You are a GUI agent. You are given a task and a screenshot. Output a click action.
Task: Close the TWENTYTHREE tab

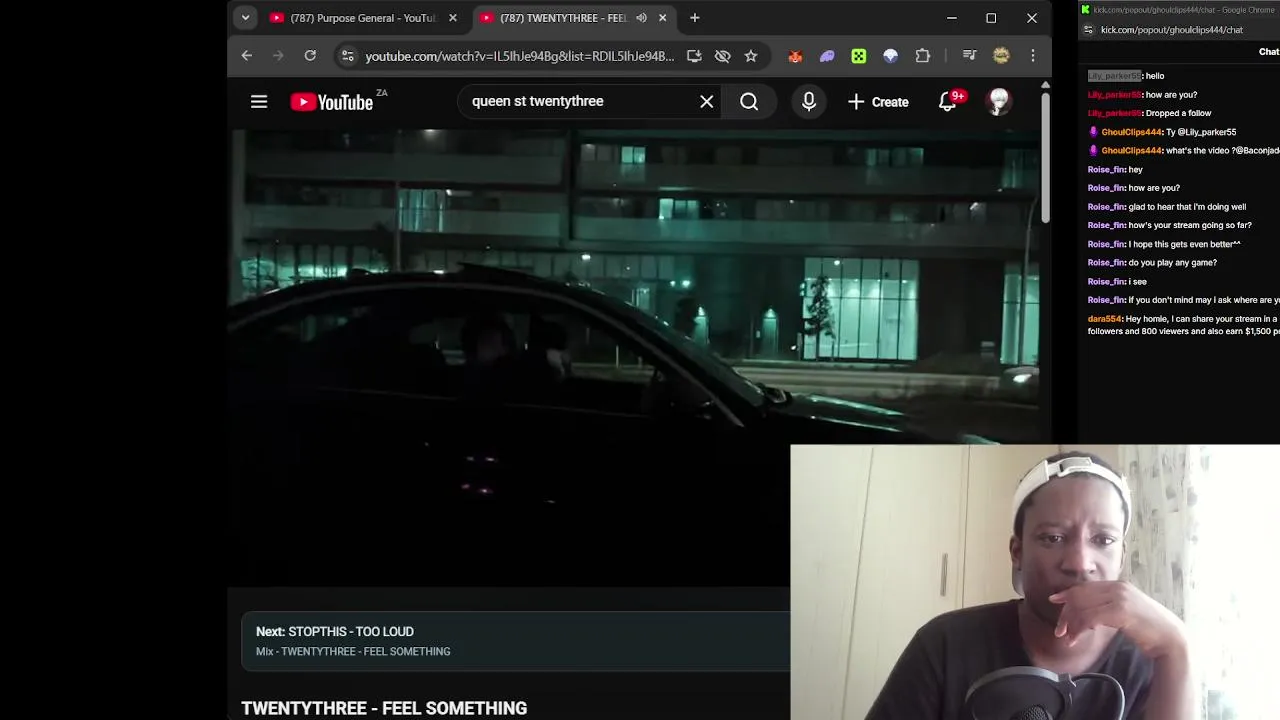[662, 18]
